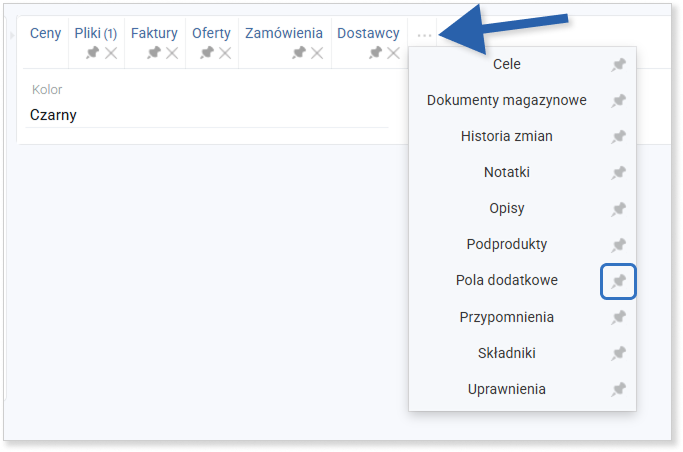Open Notatki from the dropdown
This screenshot has height=452, width=683.
pyautogui.click(x=507, y=172)
